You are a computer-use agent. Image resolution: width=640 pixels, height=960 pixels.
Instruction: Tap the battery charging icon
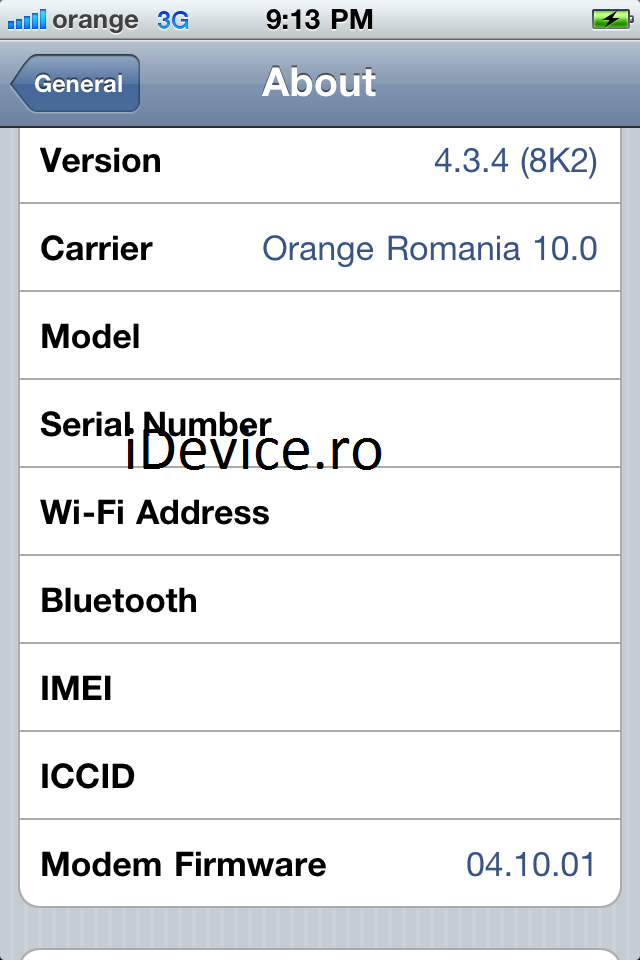click(612, 19)
